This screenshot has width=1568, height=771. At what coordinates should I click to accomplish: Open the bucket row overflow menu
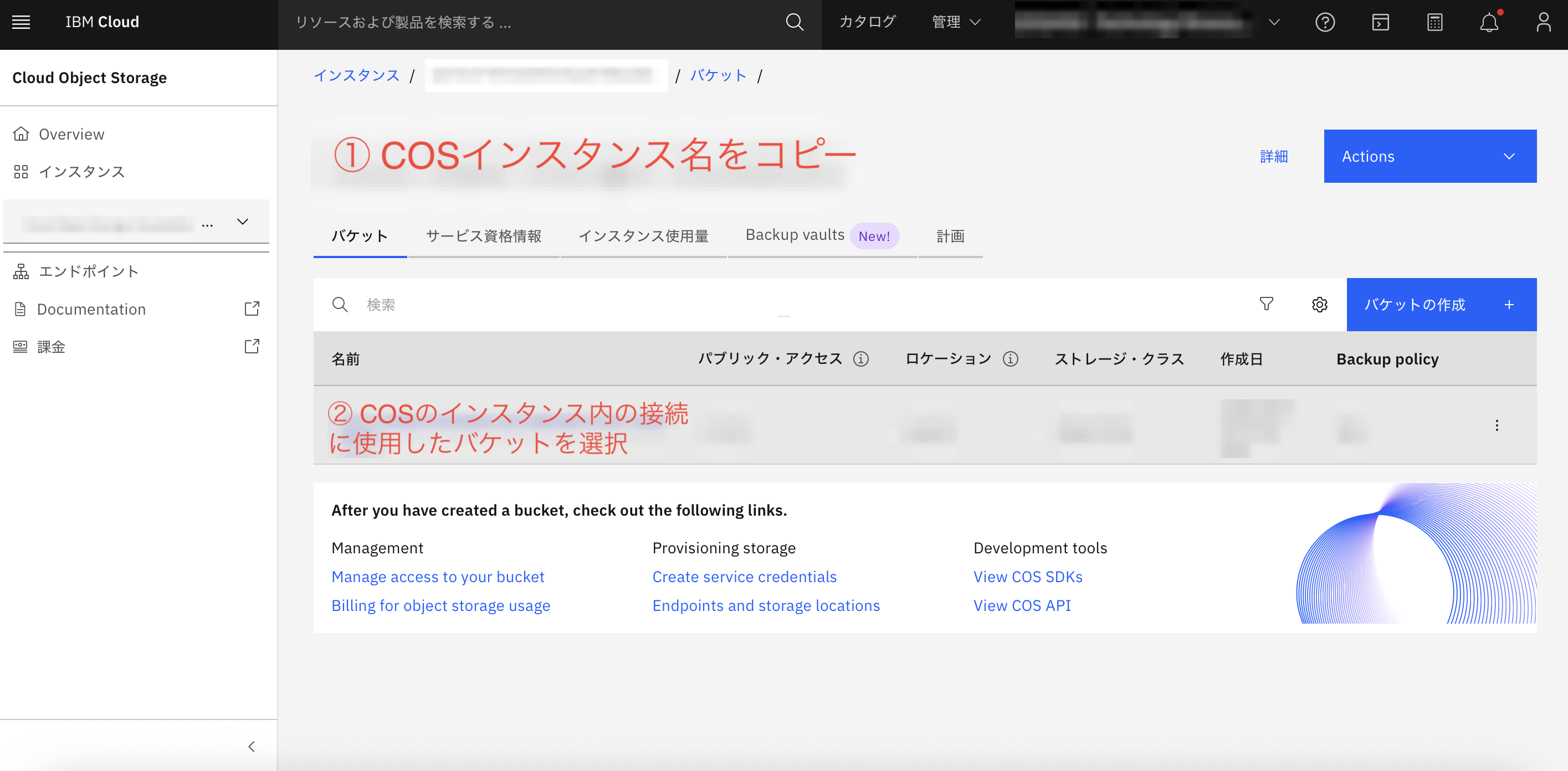click(x=1497, y=426)
